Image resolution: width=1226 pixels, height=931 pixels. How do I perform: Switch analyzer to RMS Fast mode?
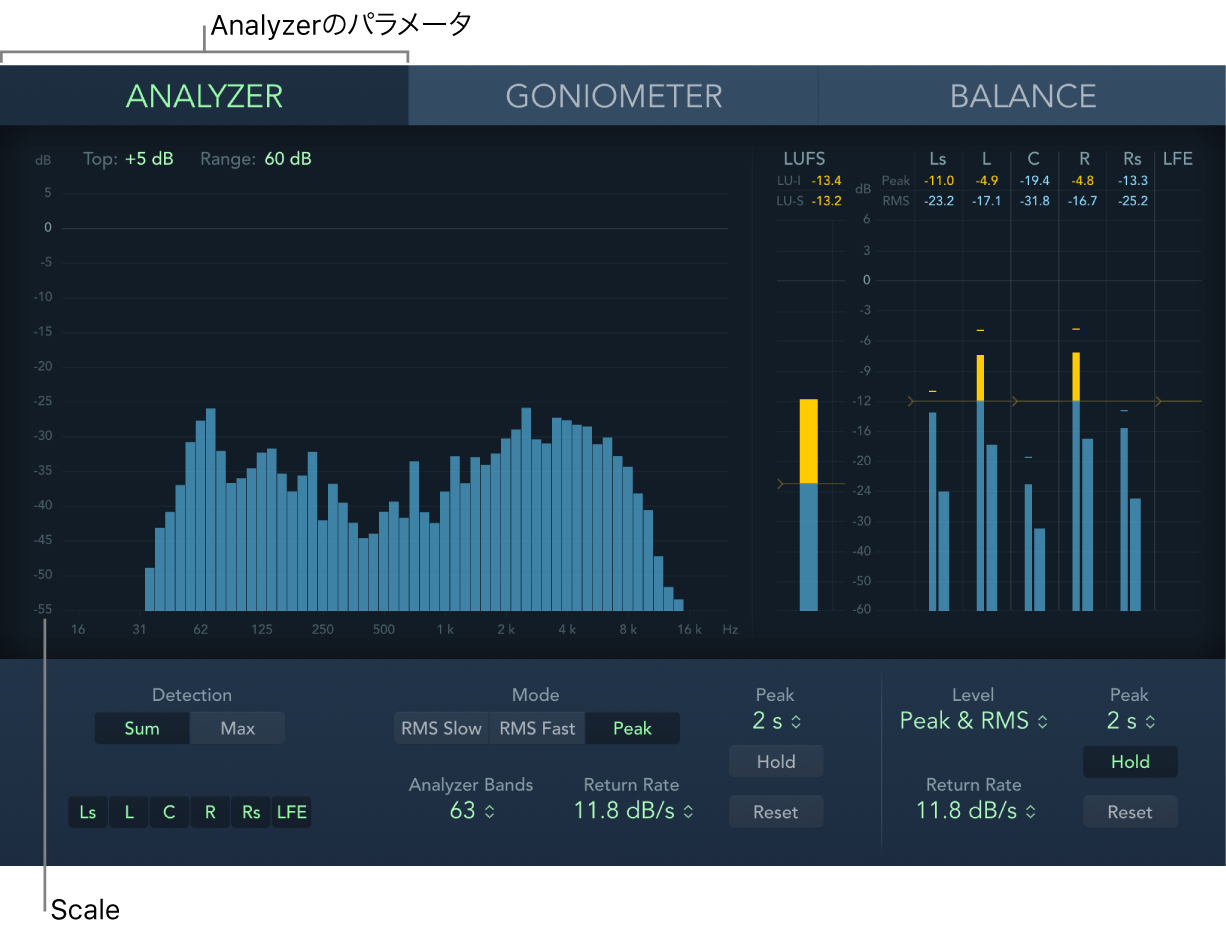click(536, 728)
